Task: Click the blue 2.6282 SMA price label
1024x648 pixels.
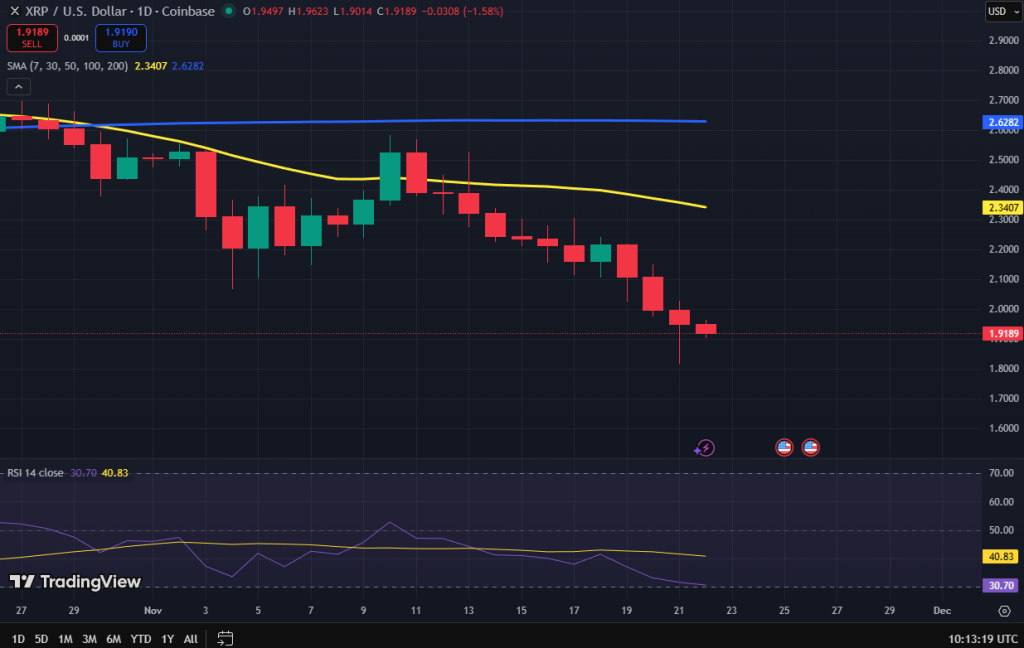Action: point(1002,122)
